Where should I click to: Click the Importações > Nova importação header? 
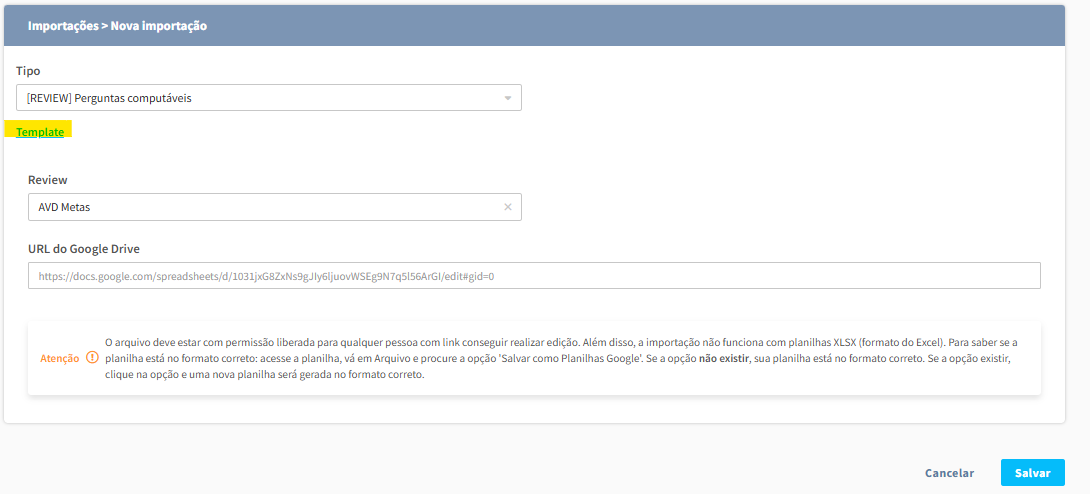[117, 26]
